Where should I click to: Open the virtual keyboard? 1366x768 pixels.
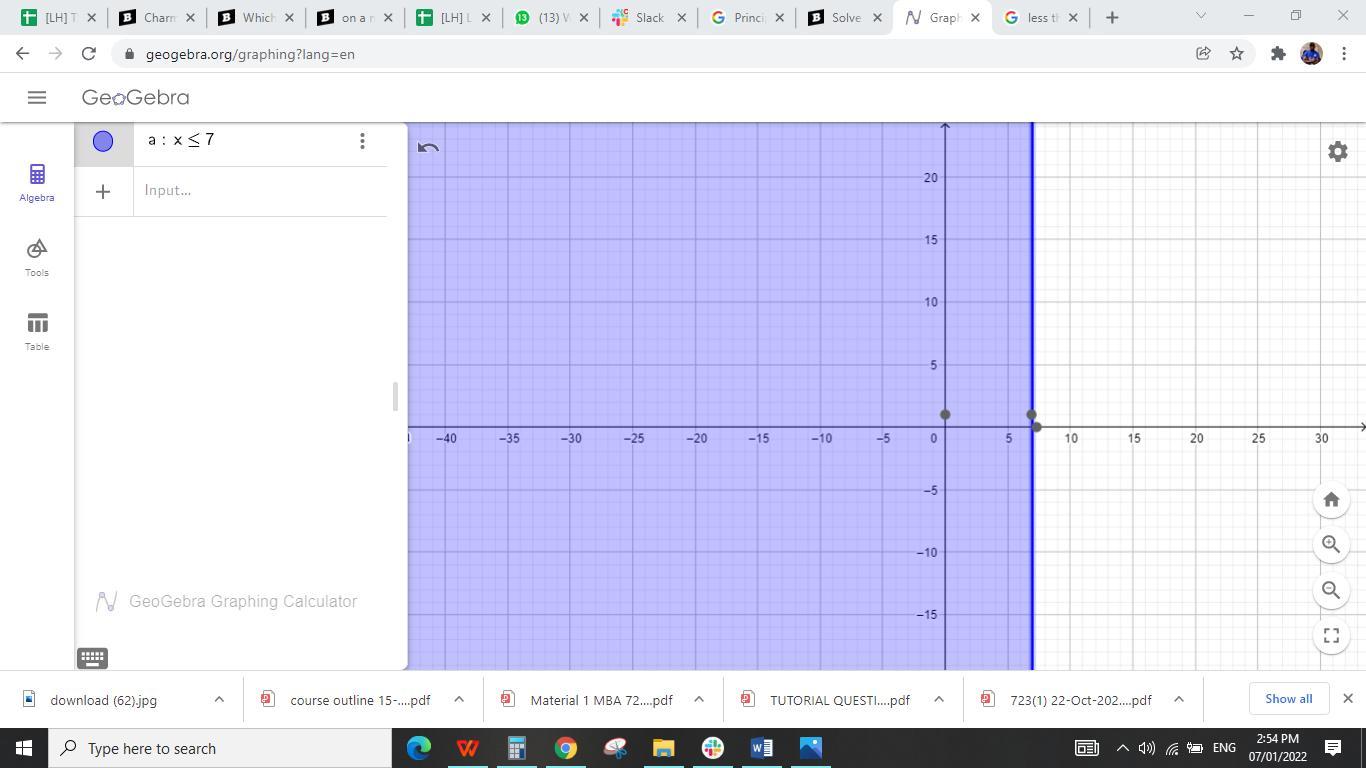(92, 657)
